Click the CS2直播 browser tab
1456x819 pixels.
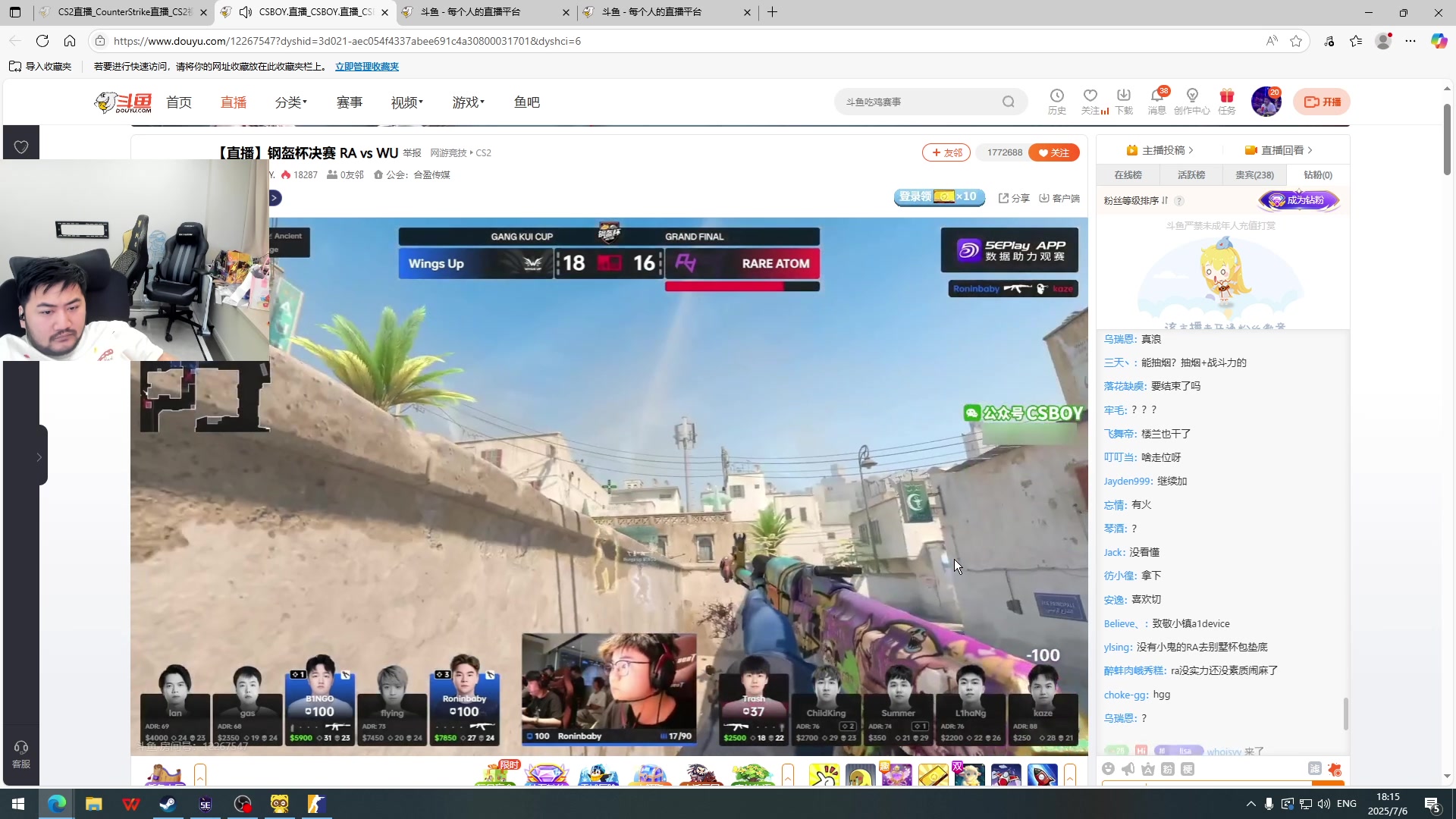(x=125, y=12)
